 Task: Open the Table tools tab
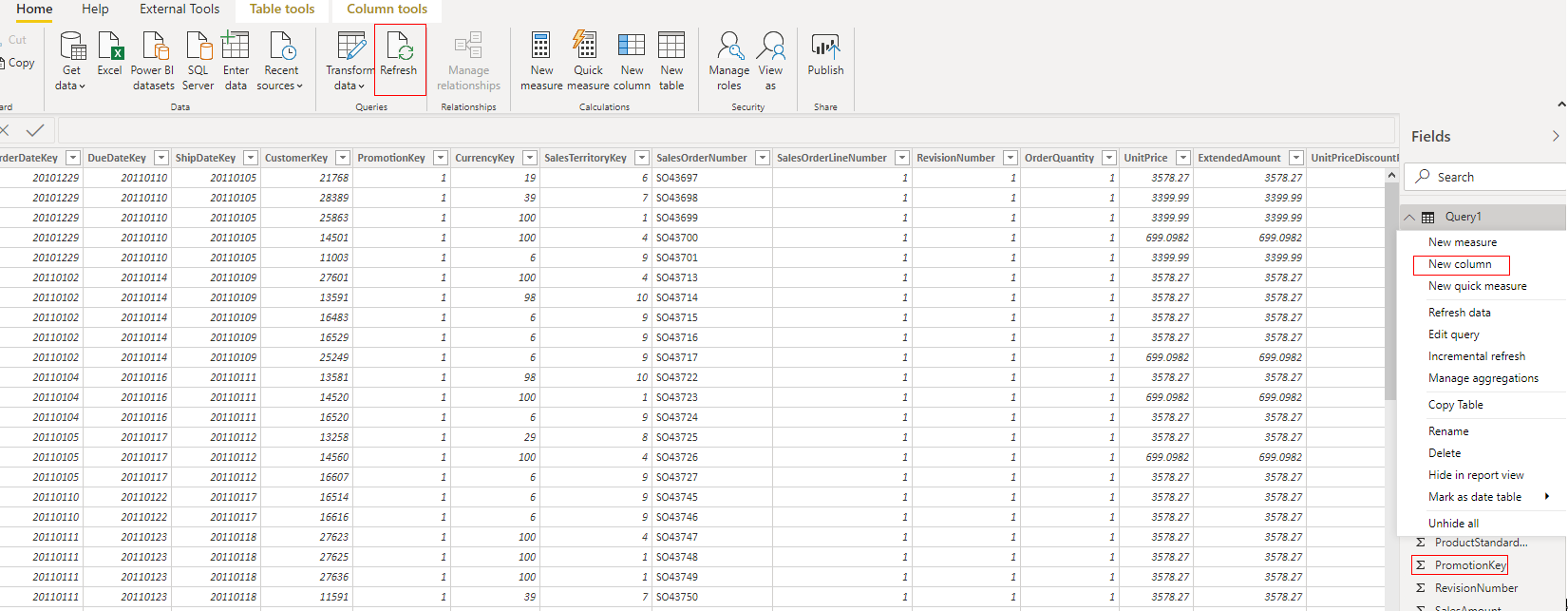click(x=282, y=9)
